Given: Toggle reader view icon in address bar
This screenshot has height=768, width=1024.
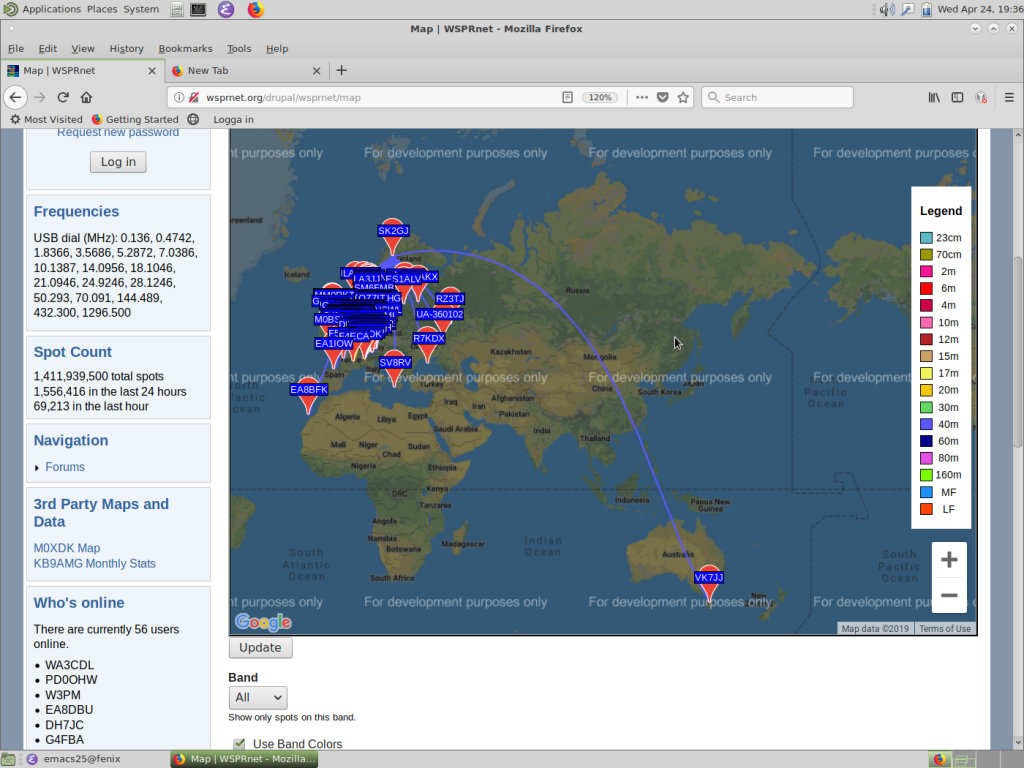Looking at the screenshot, I should (x=568, y=97).
